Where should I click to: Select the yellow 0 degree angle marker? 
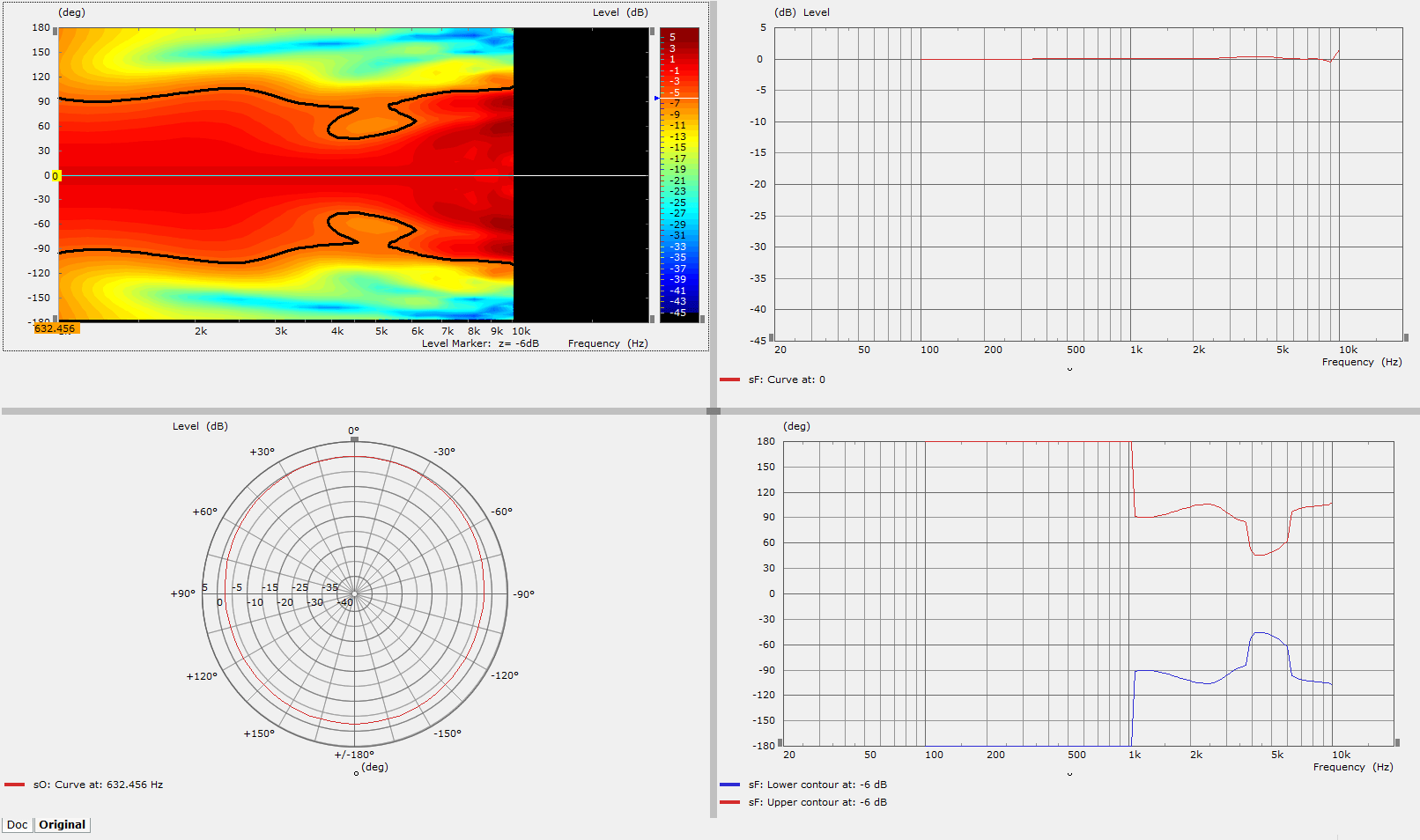tap(55, 176)
